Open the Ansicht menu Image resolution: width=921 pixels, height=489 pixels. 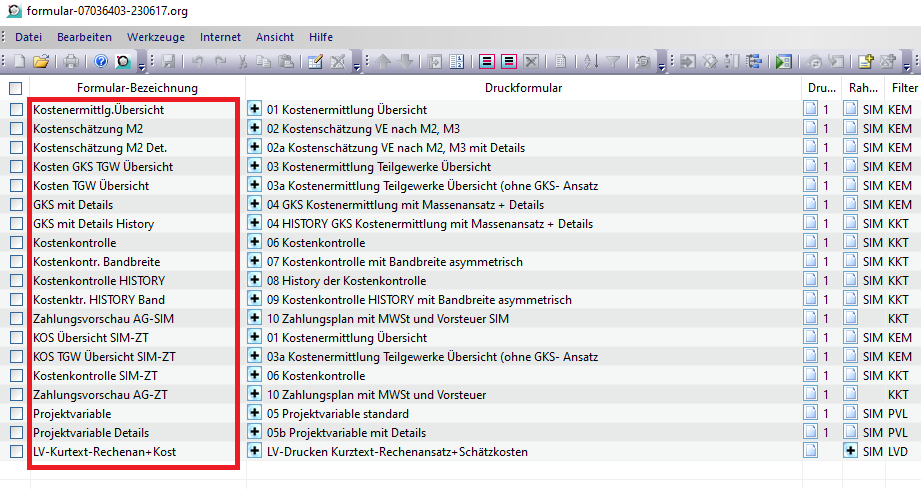tap(275, 37)
